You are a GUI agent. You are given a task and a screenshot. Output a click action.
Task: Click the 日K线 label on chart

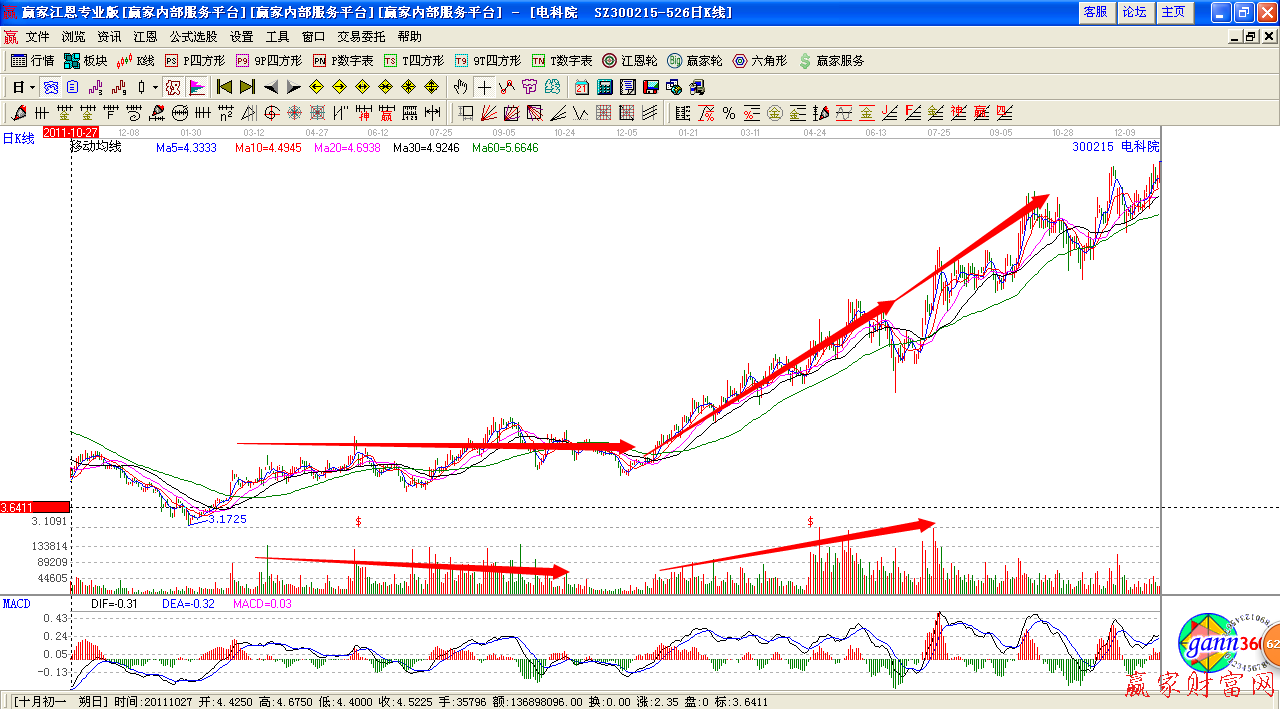18,139
